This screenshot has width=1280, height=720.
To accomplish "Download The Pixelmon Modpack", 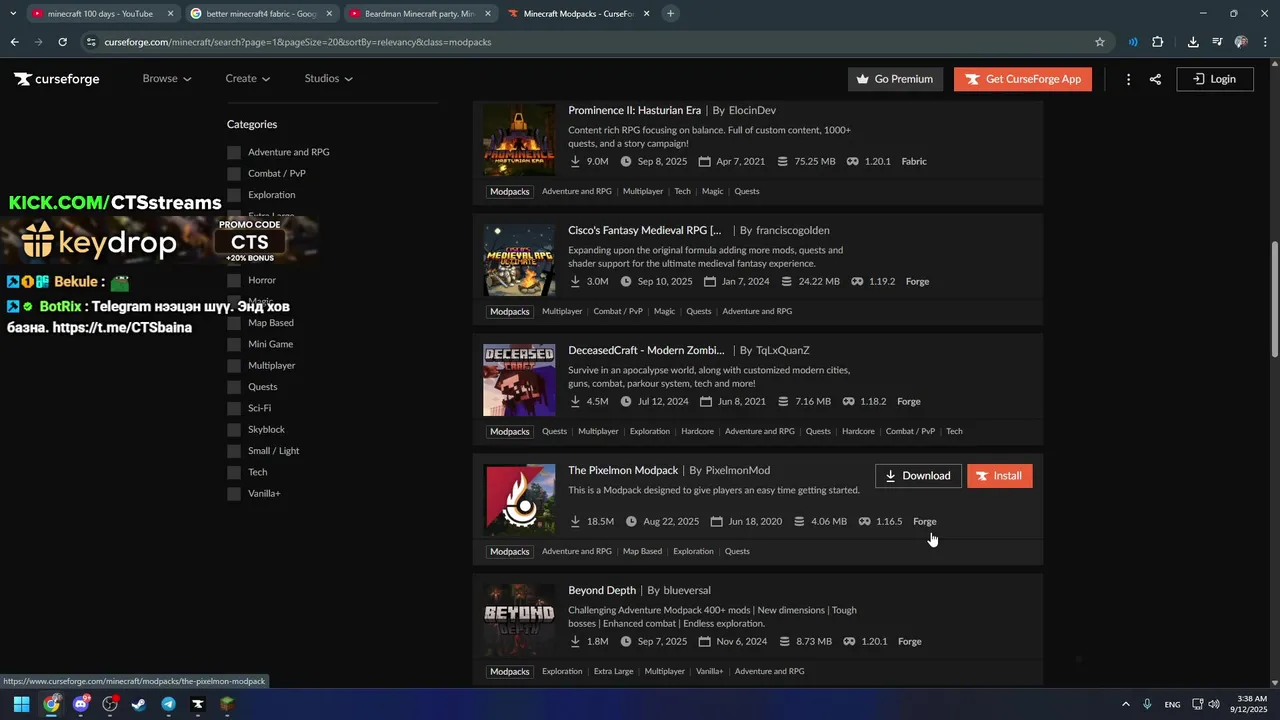I will [918, 476].
